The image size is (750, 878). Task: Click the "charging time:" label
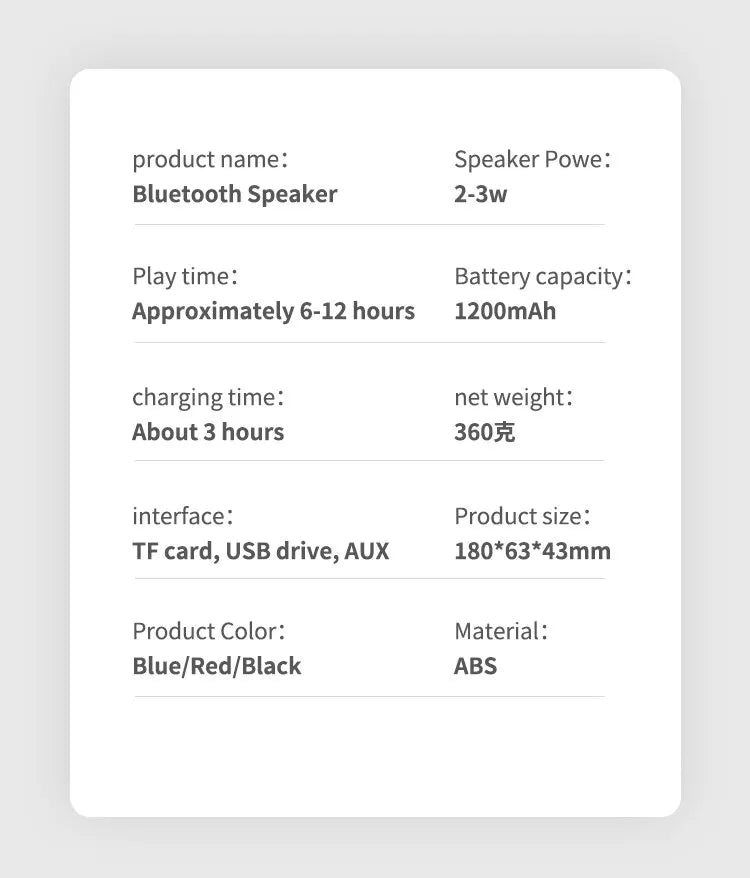coord(208,398)
